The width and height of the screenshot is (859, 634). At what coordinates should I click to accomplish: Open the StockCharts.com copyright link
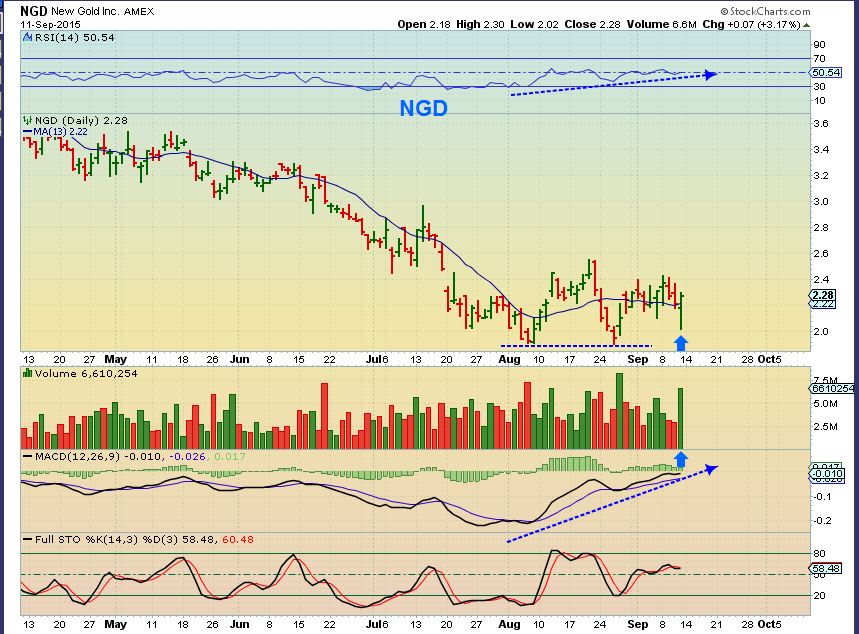(x=765, y=11)
